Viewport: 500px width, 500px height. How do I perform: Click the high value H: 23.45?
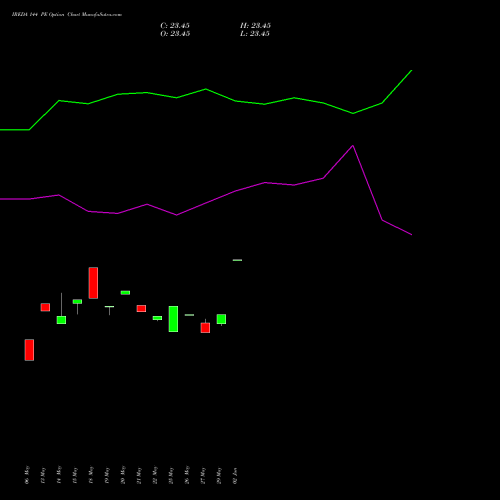(255, 26)
